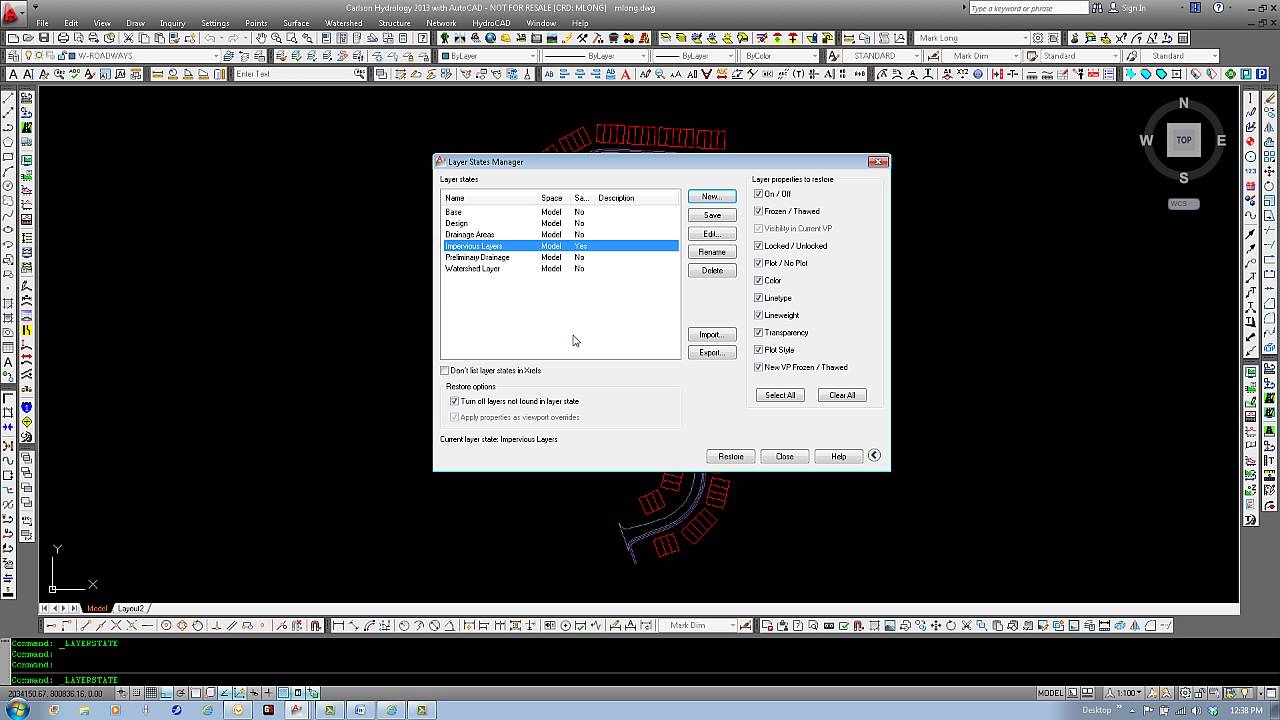Click the Type a keyword or phrase search box
Image resolution: width=1280 pixels, height=720 pixels.
coord(1027,8)
